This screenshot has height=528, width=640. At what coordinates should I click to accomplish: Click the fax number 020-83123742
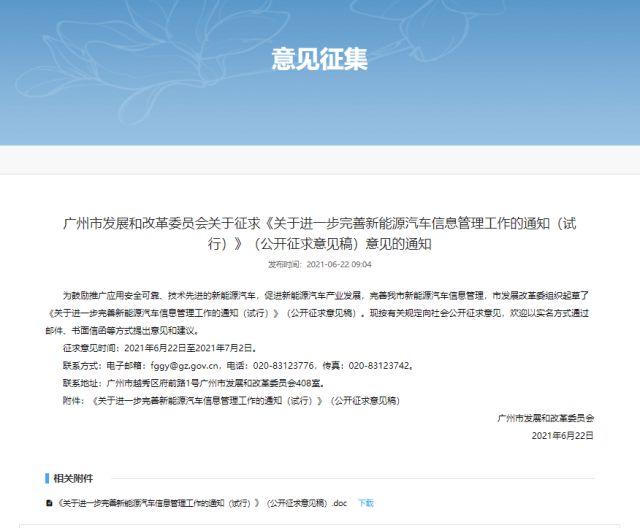(x=379, y=366)
